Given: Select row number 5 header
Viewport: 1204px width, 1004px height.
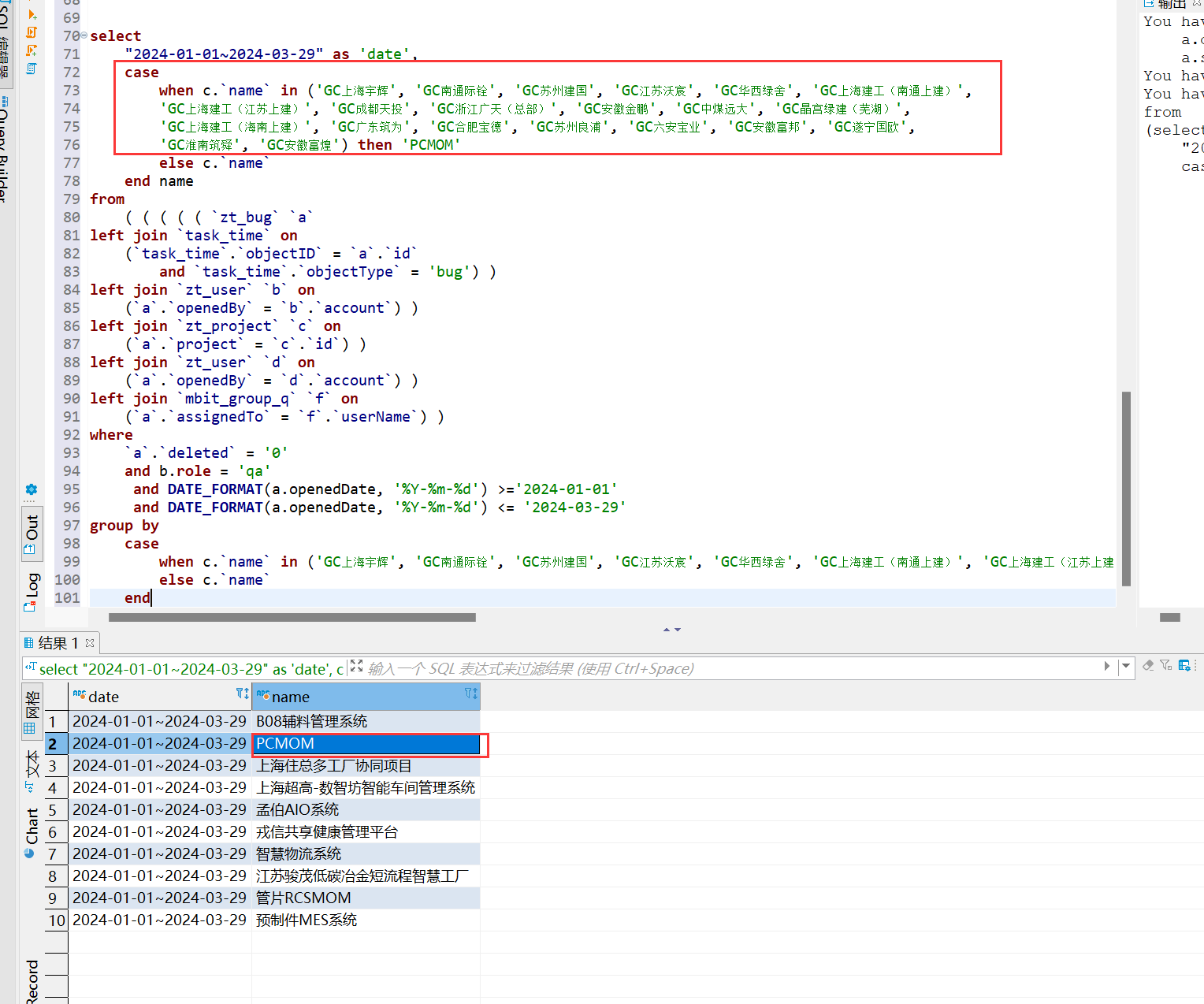Looking at the screenshot, I should point(56,810).
